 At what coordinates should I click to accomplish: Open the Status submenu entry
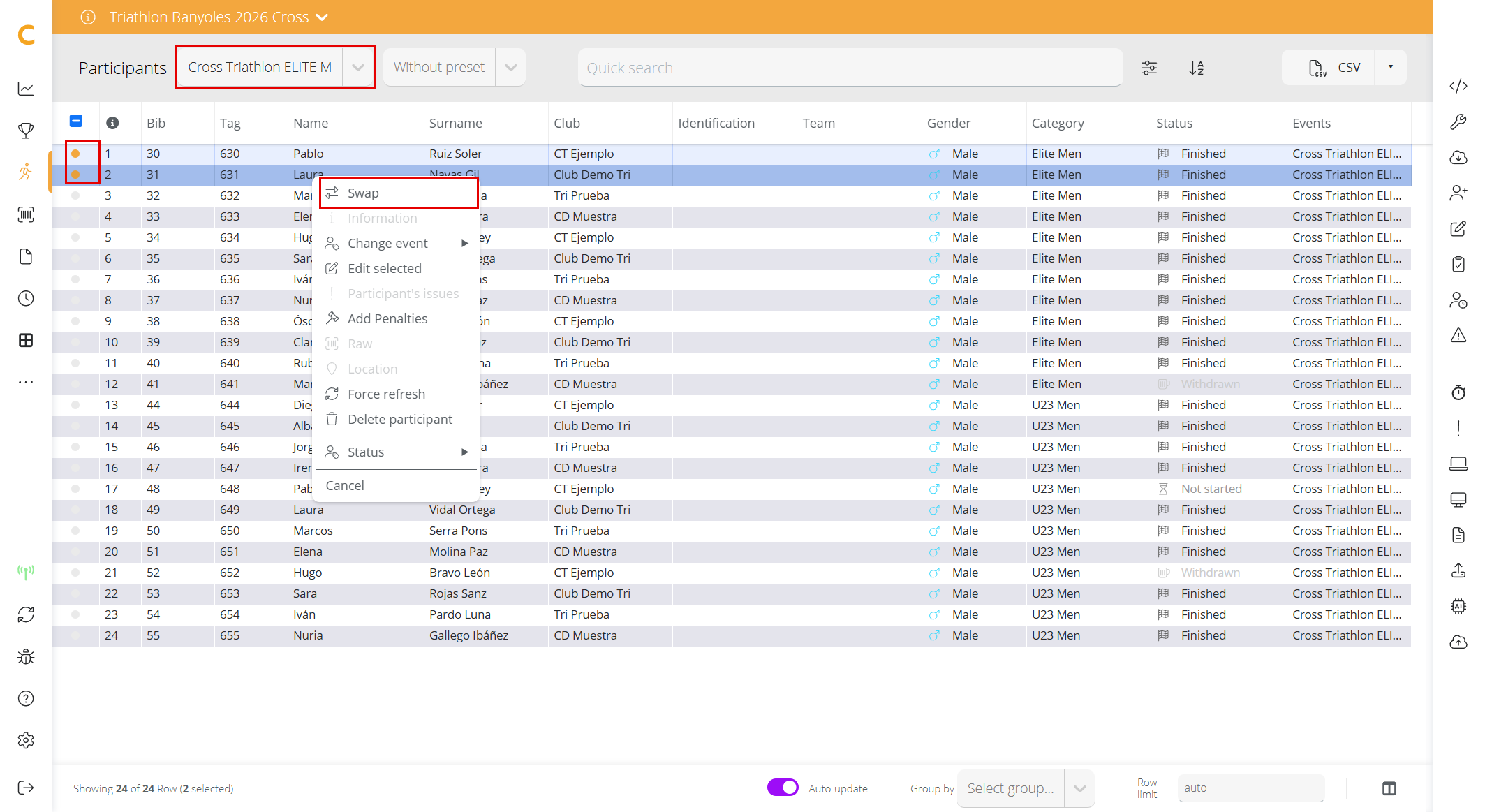tap(396, 452)
